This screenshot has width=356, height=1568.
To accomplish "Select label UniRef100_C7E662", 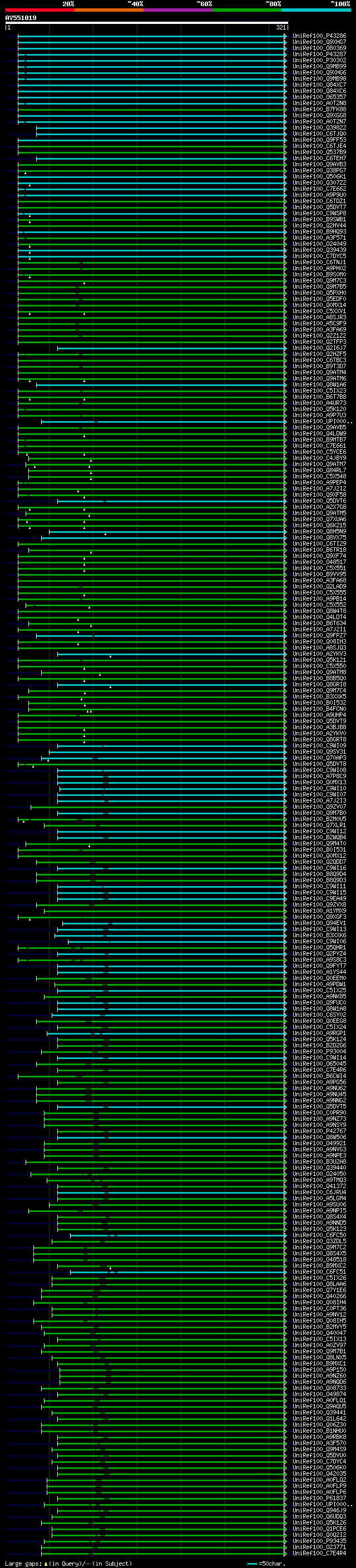I will tap(319, 189).
